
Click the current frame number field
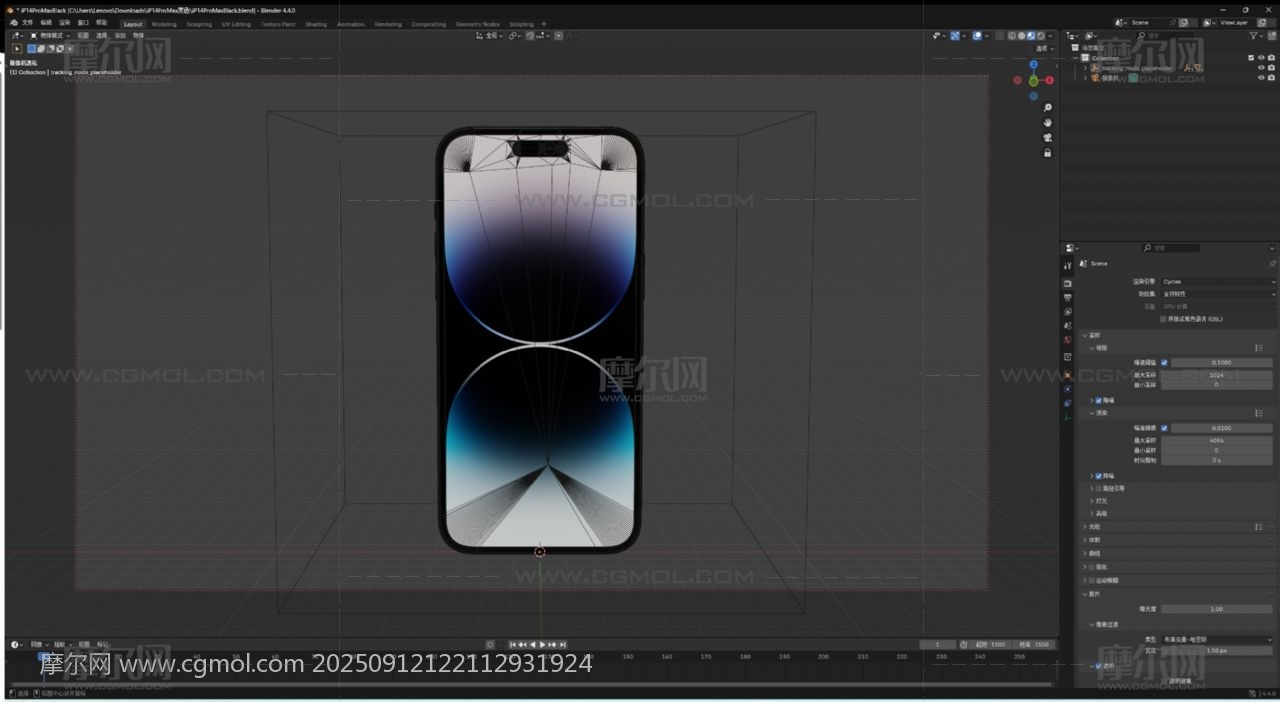[937, 645]
